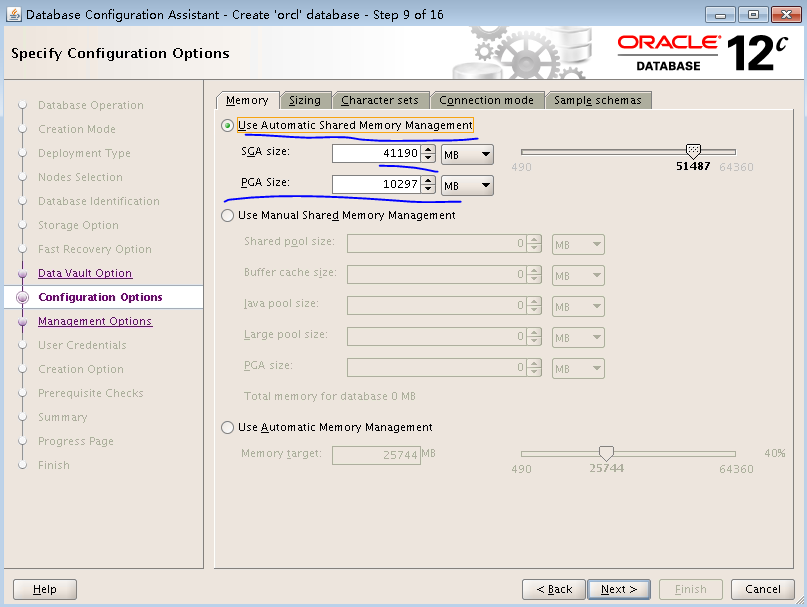Click the Finish button
The image size is (807, 607).
tap(691, 589)
